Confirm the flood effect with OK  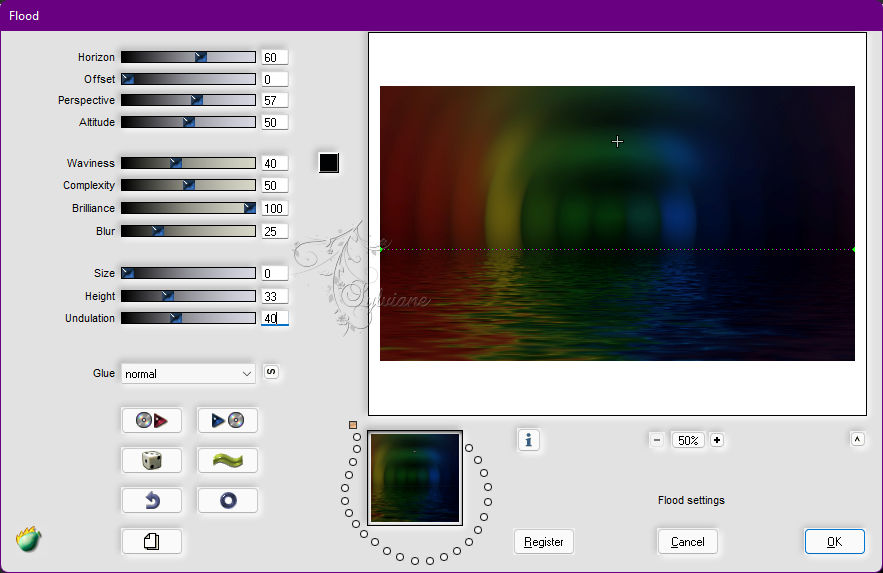point(835,541)
